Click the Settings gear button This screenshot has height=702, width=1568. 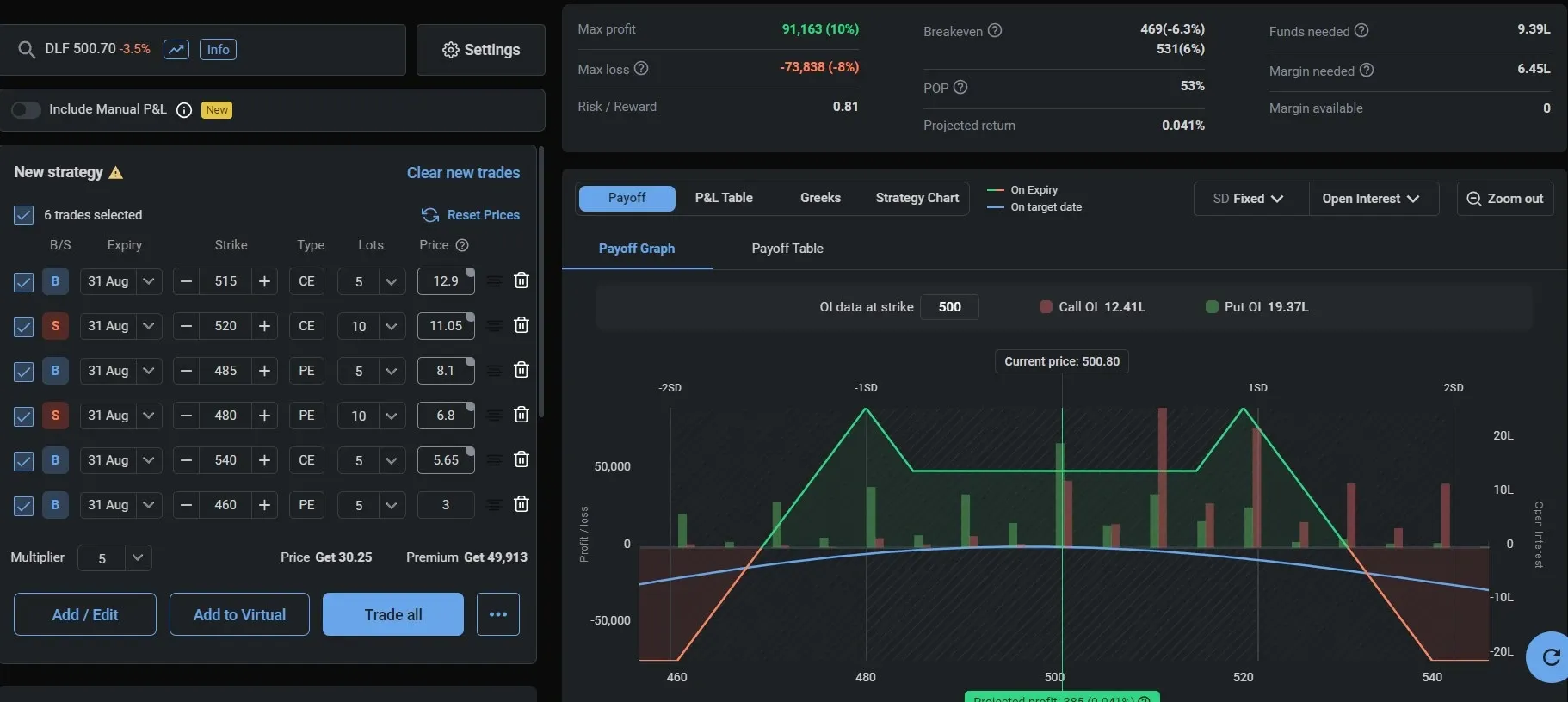(x=481, y=50)
